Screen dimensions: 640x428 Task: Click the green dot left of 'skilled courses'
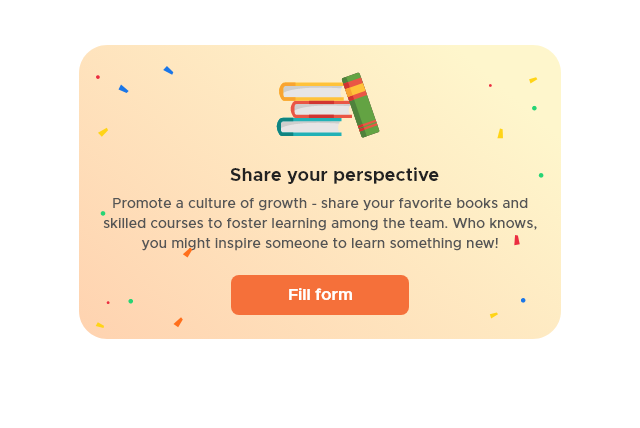pos(103,213)
